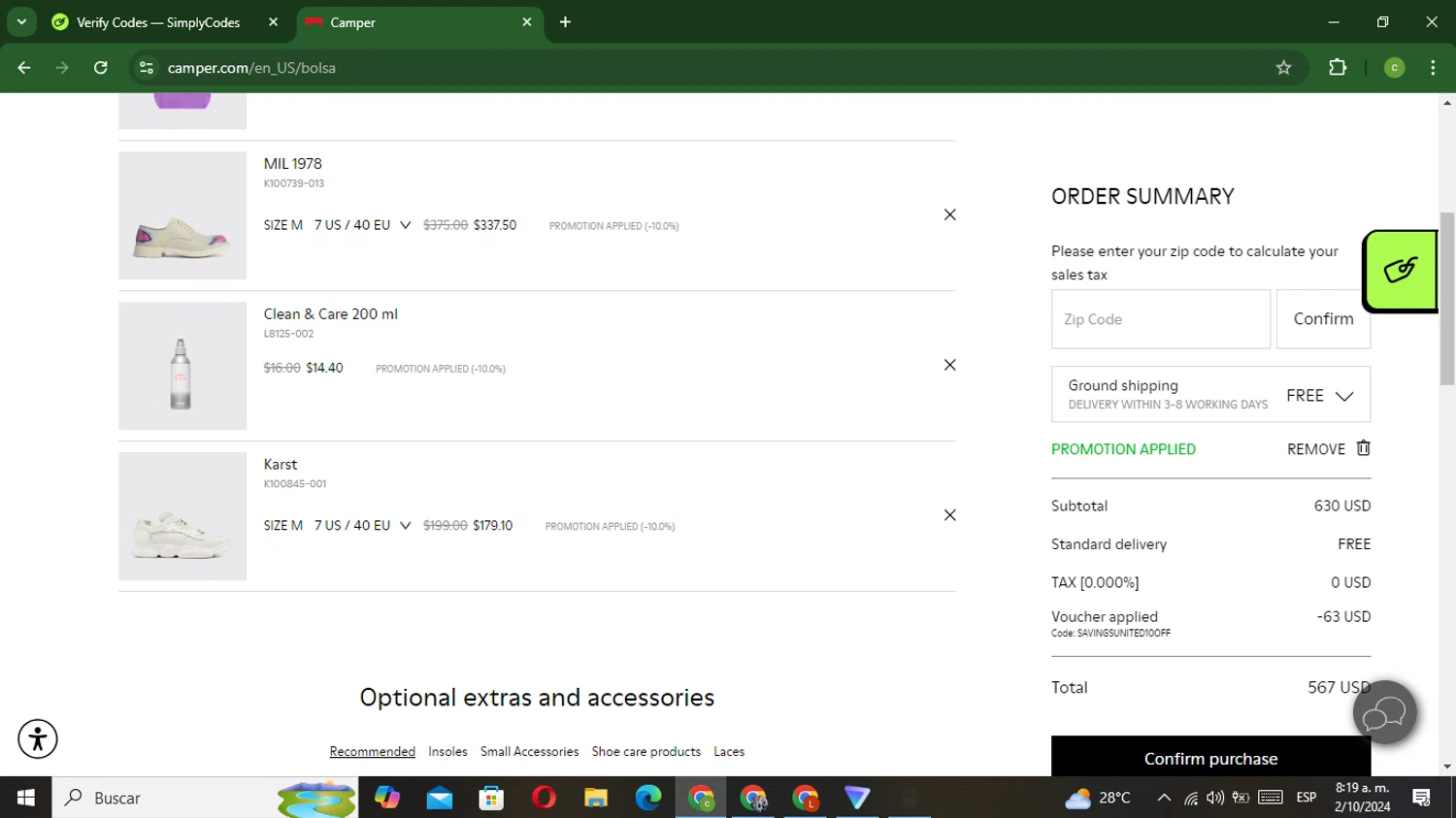Click PROMOTION APPLIED green label

coord(1123,449)
